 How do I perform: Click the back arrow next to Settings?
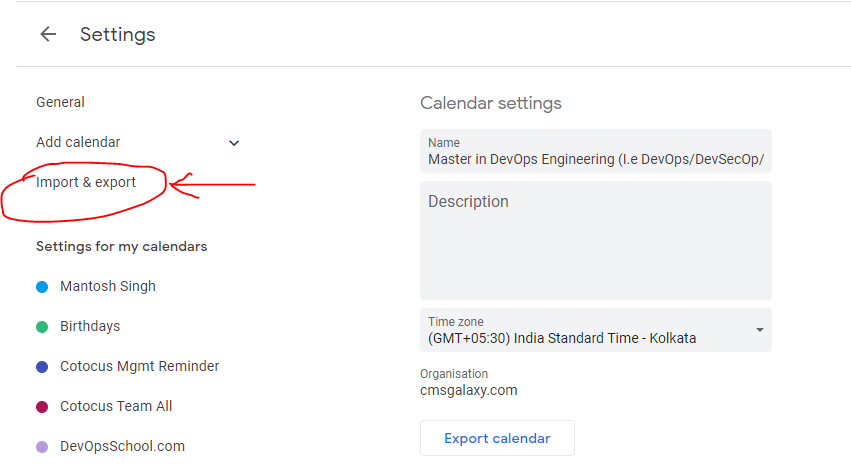pos(48,35)
